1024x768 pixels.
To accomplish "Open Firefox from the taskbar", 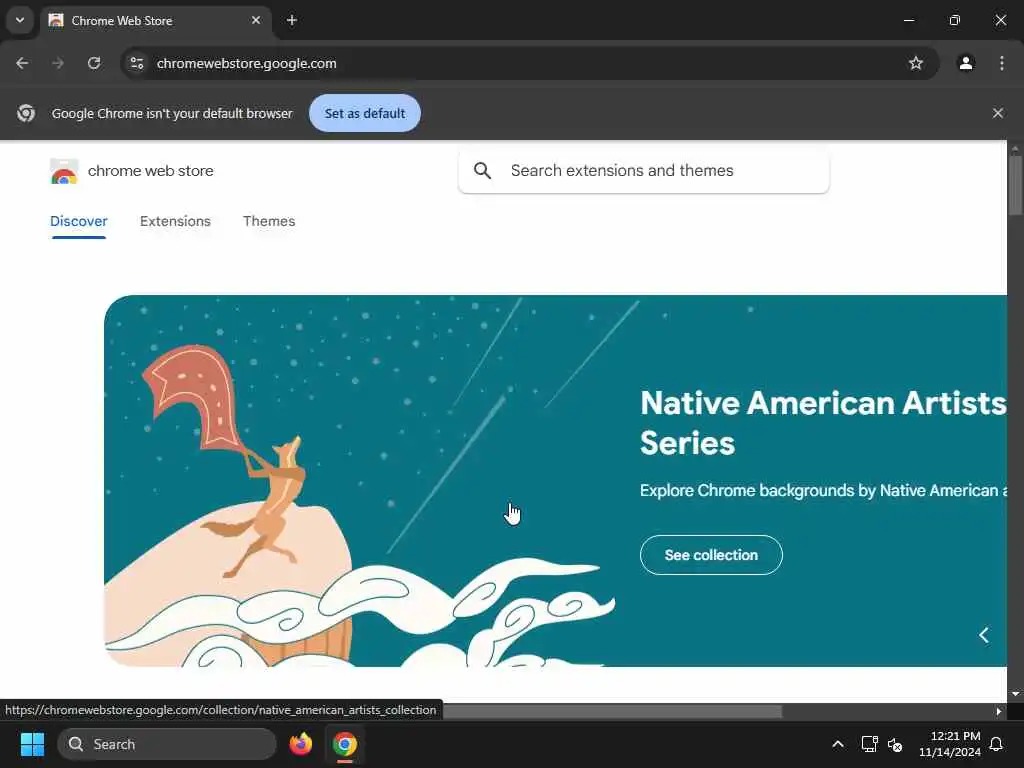I will pos(300,744).
